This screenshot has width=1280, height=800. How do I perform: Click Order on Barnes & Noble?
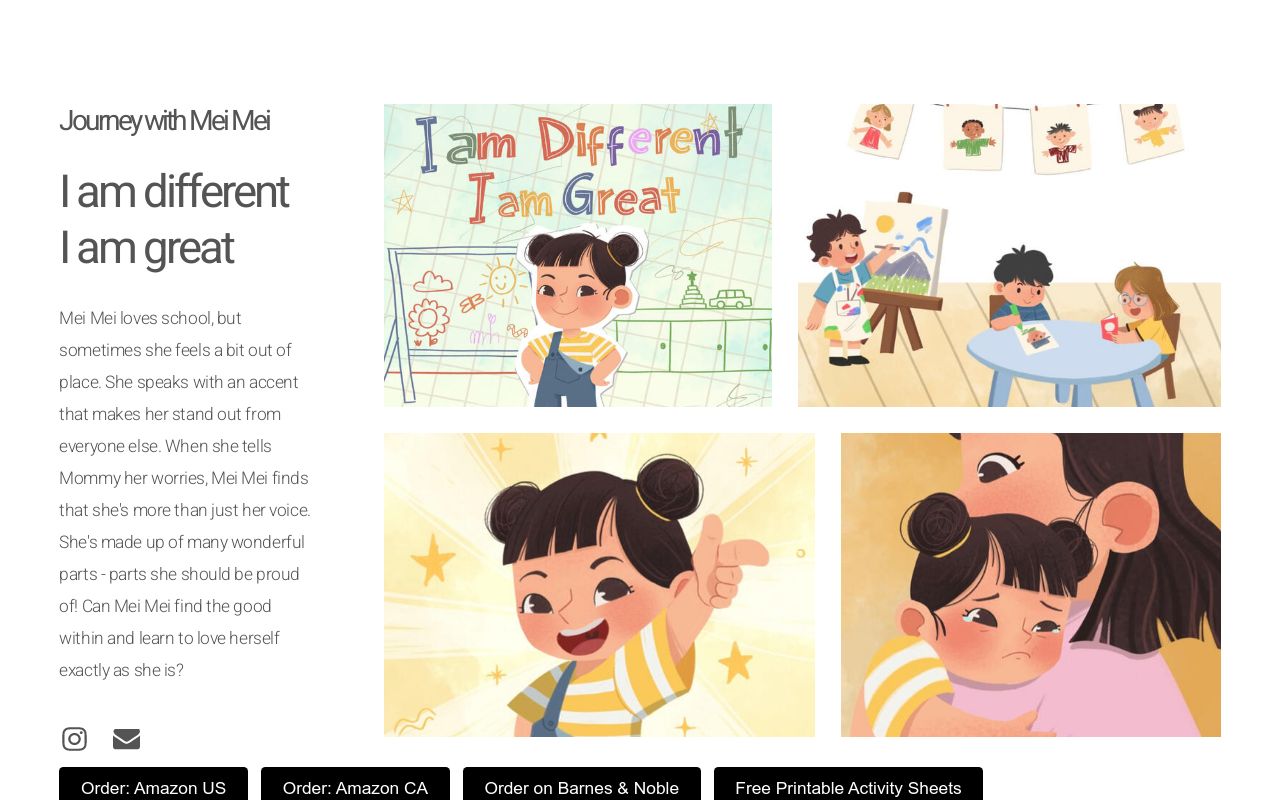581,786
